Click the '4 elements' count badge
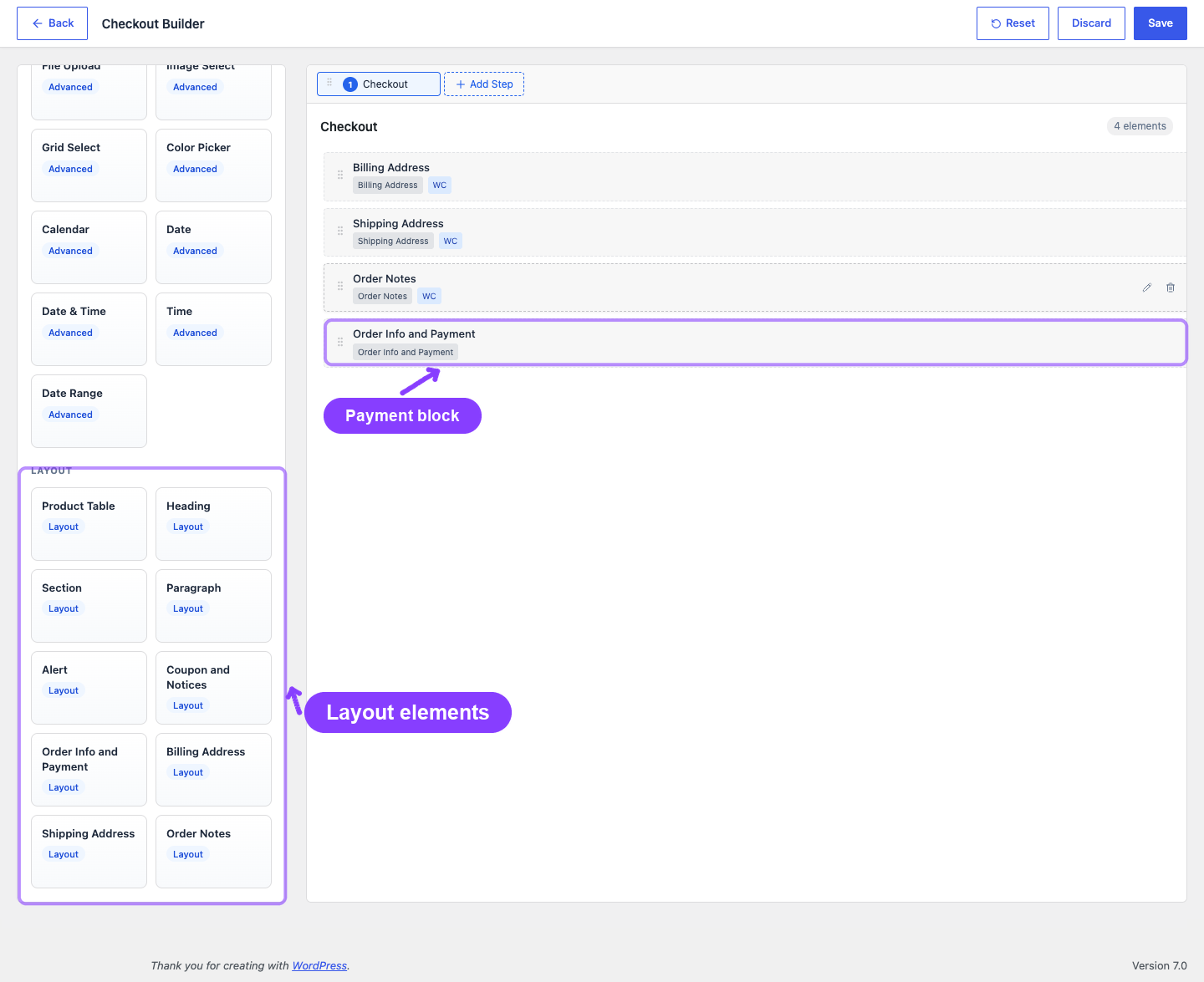 click(1140, 126)
